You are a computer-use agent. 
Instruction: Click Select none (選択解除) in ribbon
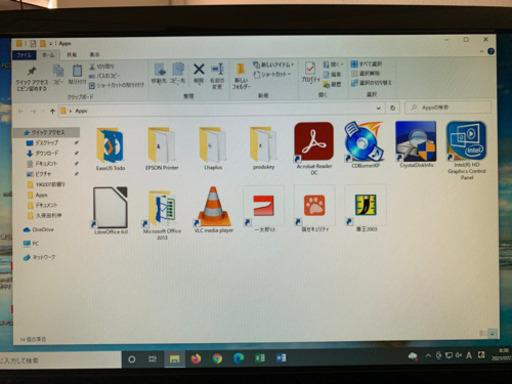pyautogui.click(x=365, y=73)
